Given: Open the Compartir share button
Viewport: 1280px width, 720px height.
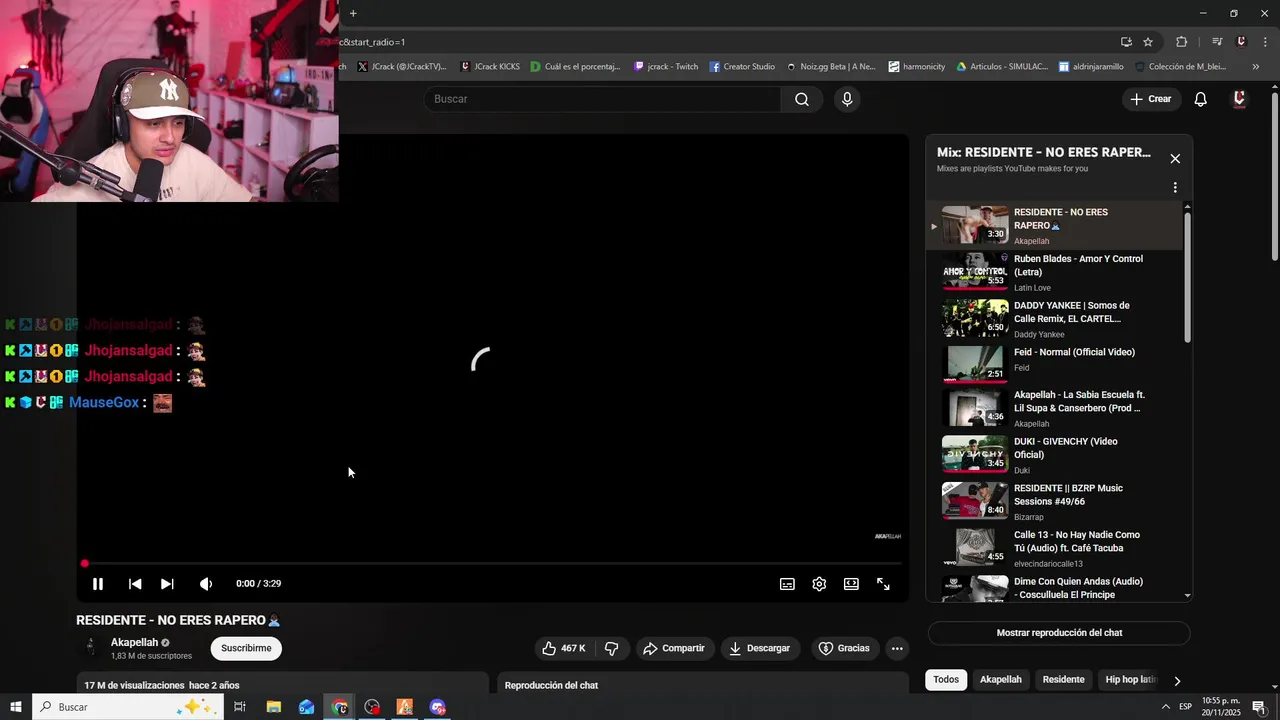Looking at the screenshot, I should point(674,648).
